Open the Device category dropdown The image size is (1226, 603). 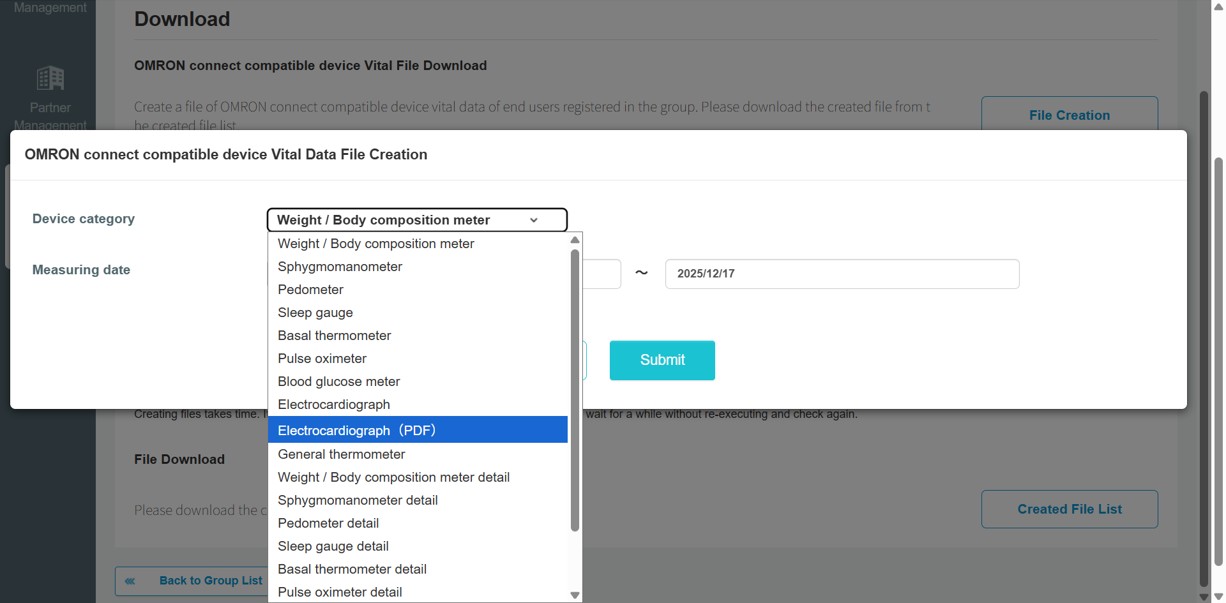[x=417, y=220]
